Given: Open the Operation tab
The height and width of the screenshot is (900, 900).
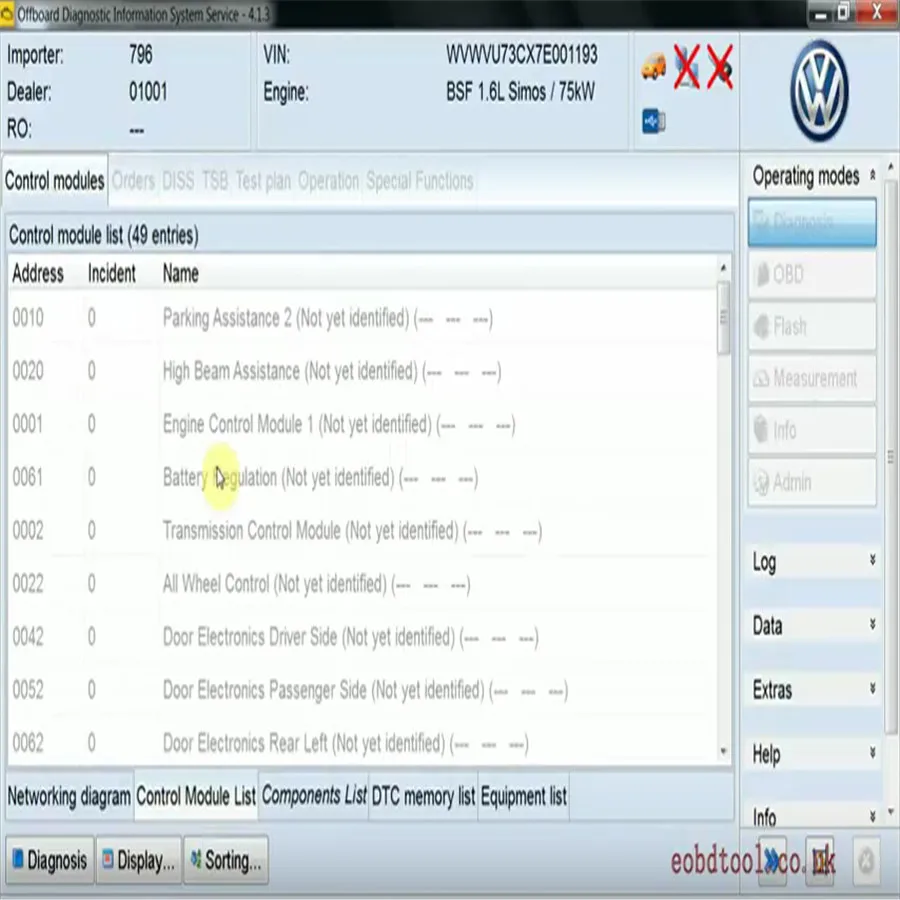Looking at the screenshot, I should [328, 181].
